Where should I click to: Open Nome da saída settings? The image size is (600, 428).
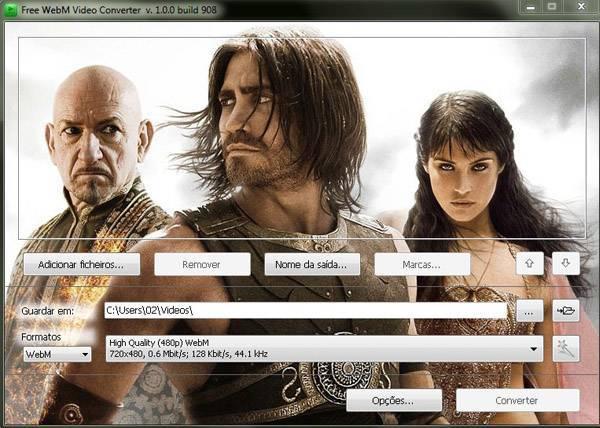(x=312, y=264)
